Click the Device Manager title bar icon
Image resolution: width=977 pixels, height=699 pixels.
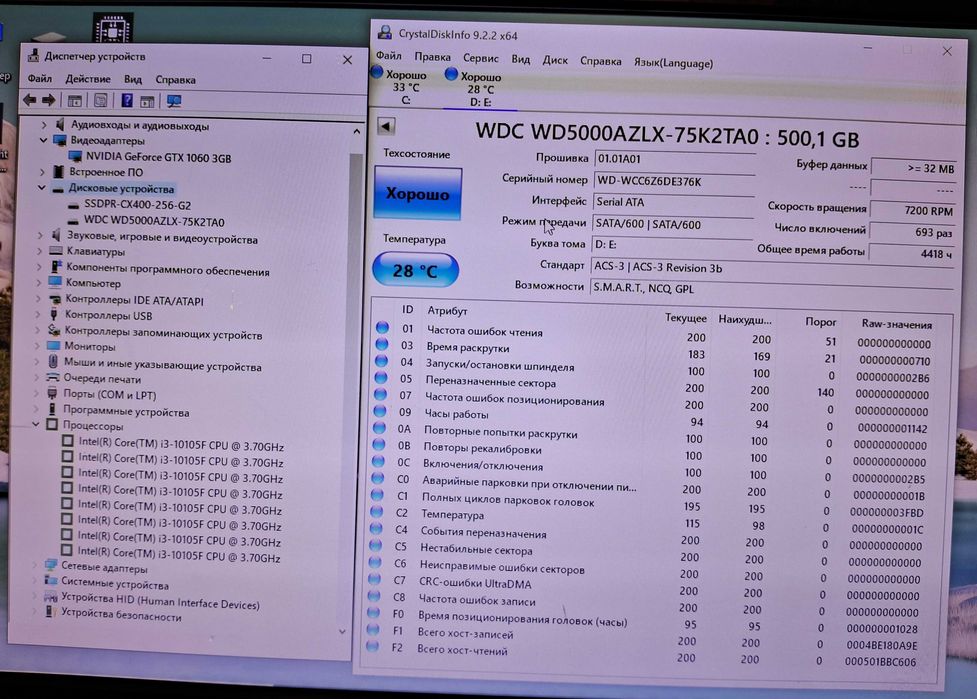click(x=33, y=55)
